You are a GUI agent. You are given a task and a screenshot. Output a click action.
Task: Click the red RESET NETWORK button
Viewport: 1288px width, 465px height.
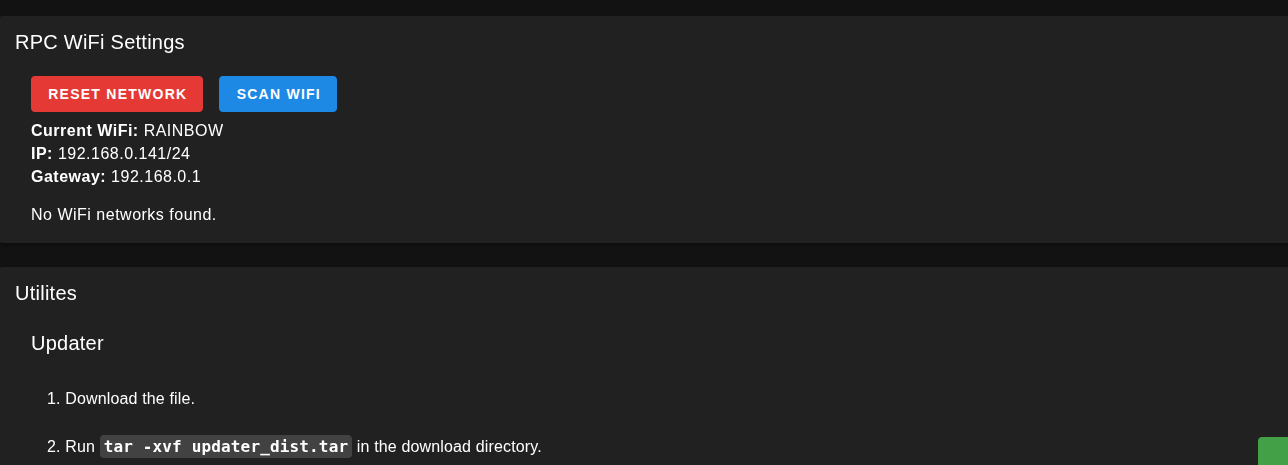click(117, 94)
